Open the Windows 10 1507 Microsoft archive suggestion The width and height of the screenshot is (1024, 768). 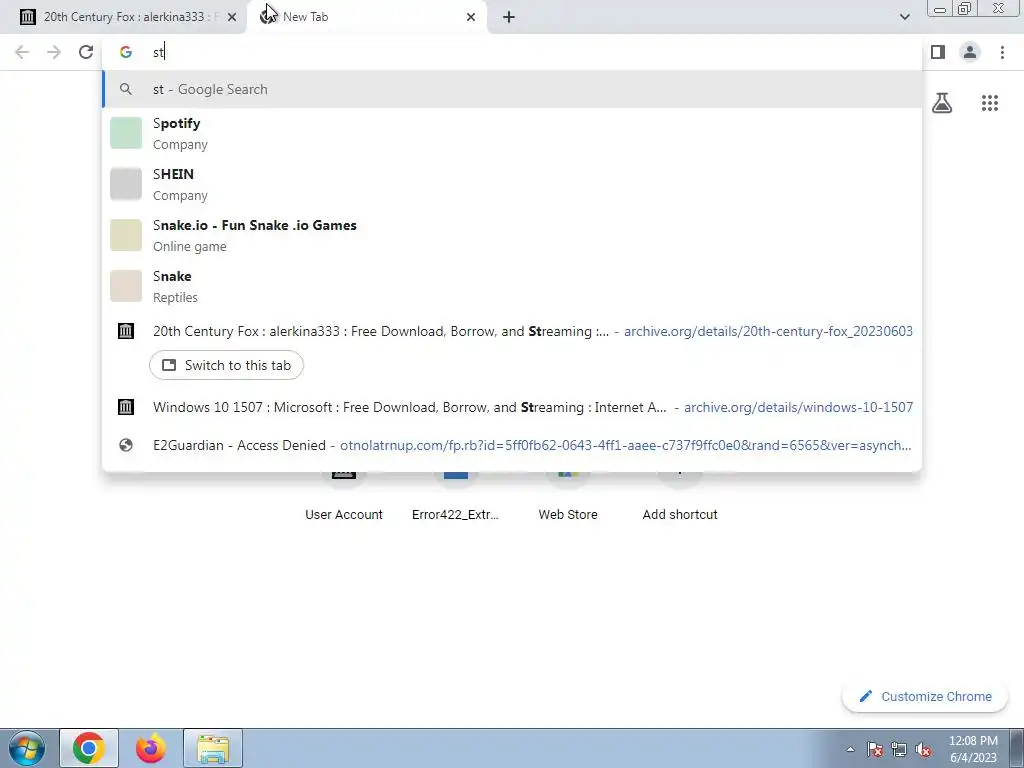tap(512, 407)
